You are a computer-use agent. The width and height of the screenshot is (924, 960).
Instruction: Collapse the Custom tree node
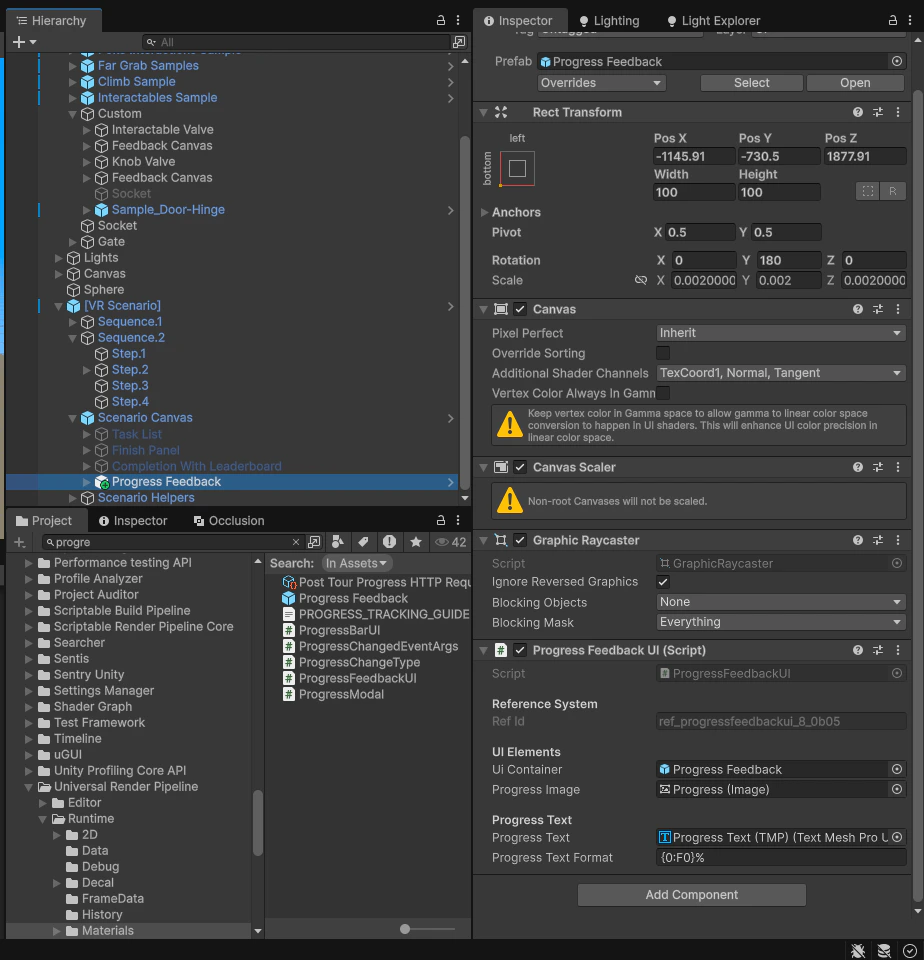click(x=72, y=114)
